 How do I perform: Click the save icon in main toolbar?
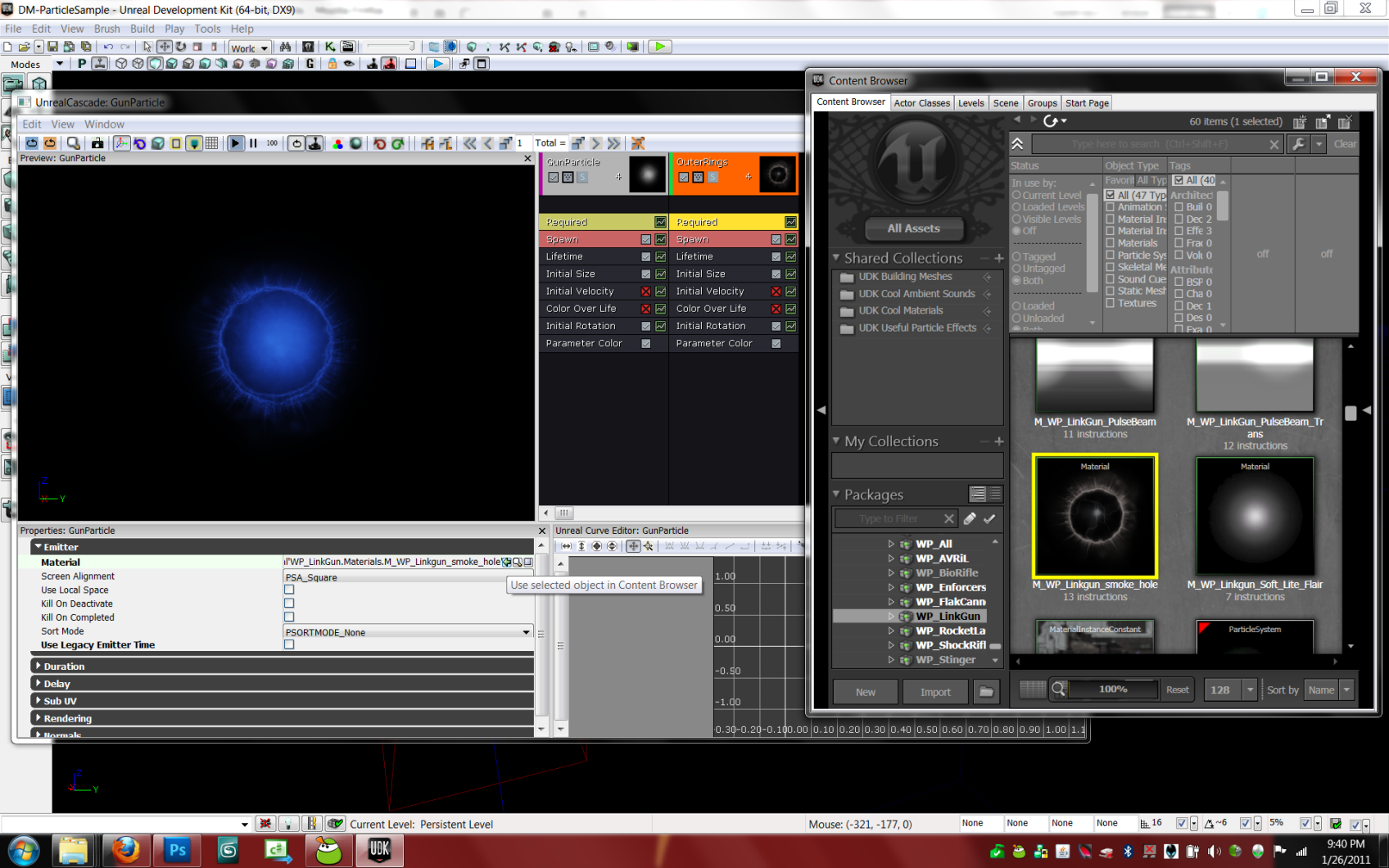(x=52, y=47)
